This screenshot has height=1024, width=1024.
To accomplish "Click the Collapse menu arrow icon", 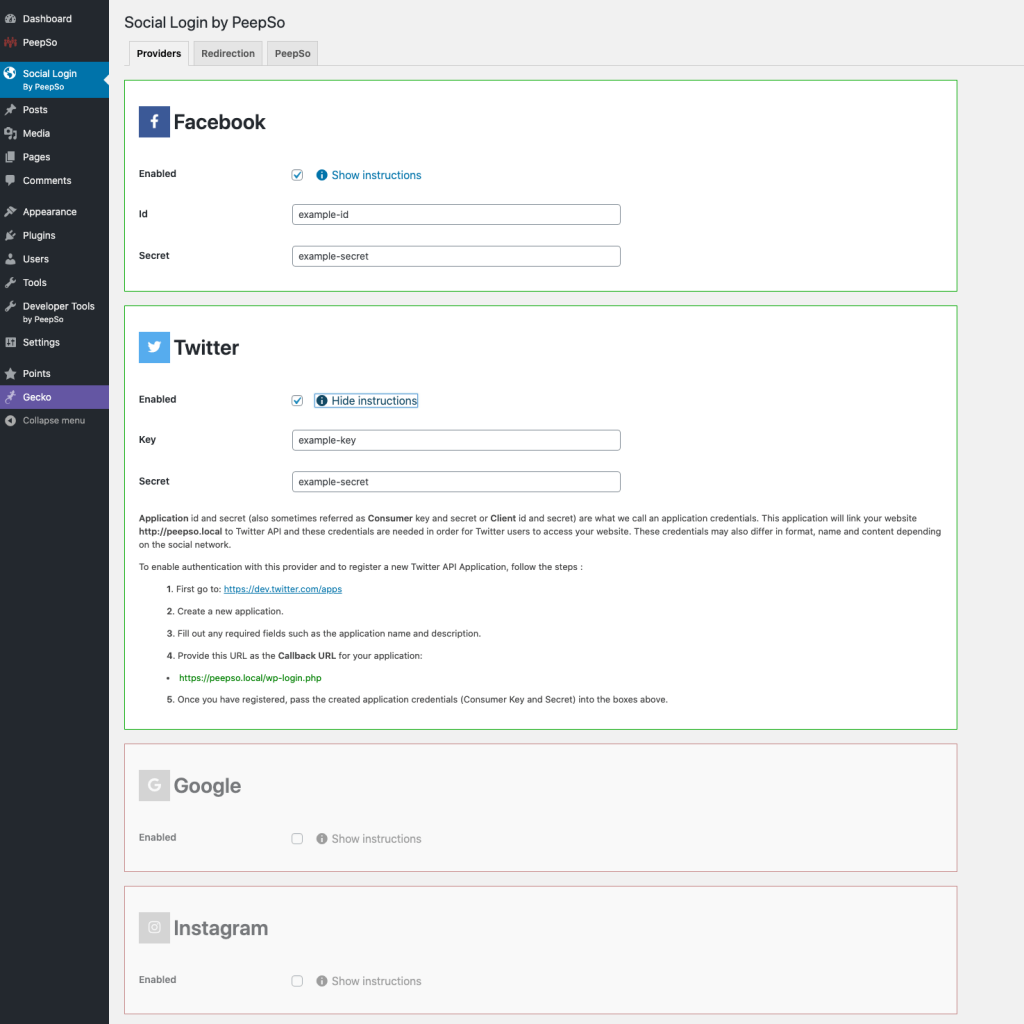I will (10, 421).
